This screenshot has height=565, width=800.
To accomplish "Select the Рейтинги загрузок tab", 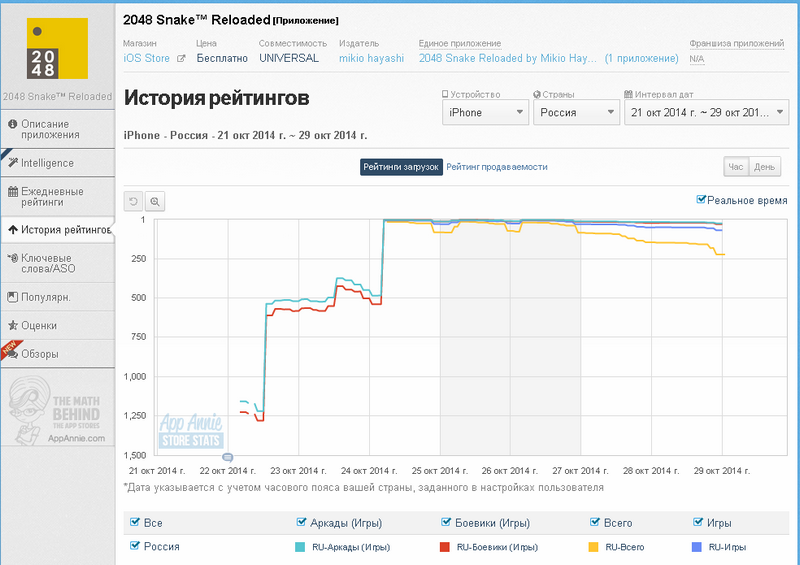I will click(401, 167).
